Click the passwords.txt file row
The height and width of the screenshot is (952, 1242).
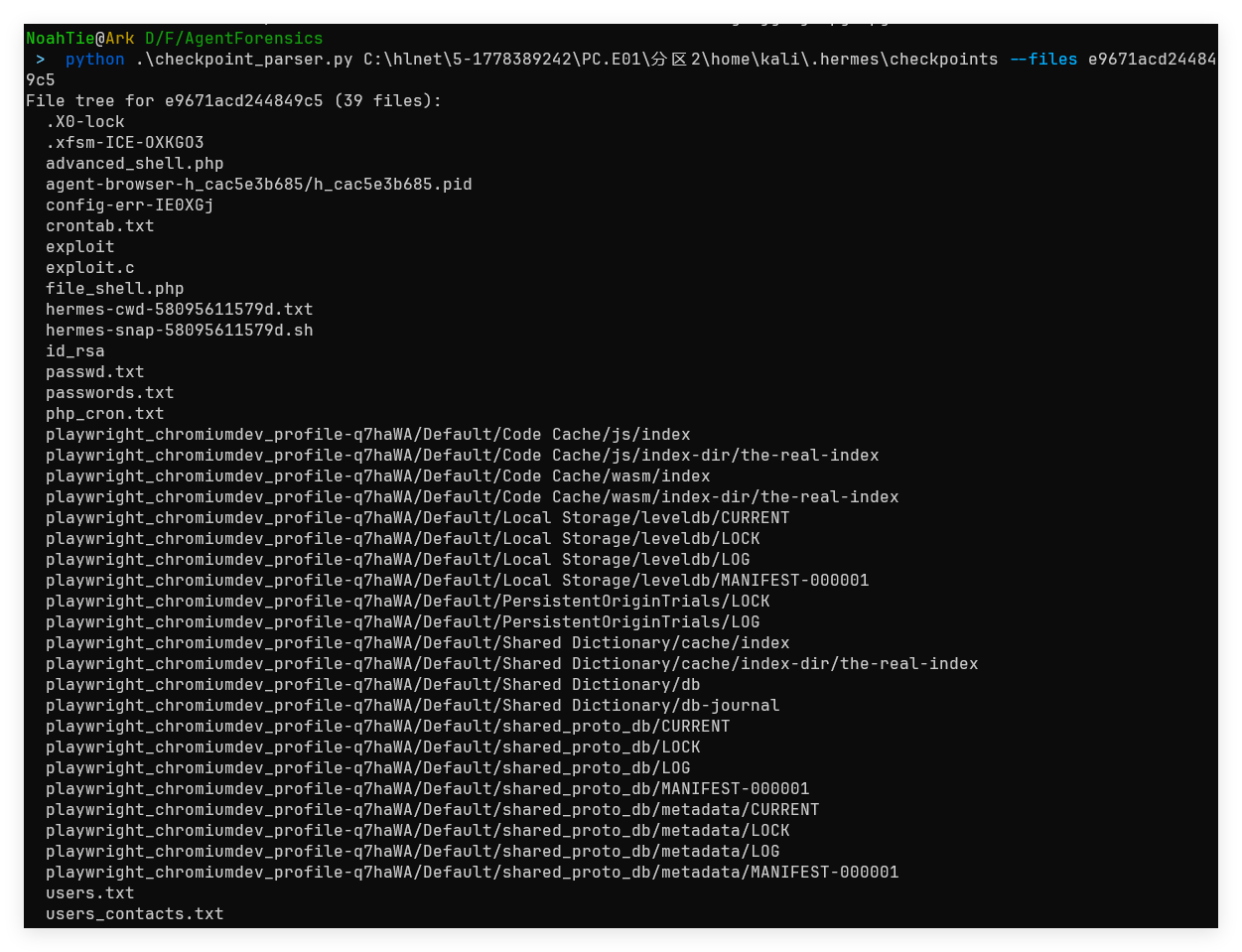point(110,393)
